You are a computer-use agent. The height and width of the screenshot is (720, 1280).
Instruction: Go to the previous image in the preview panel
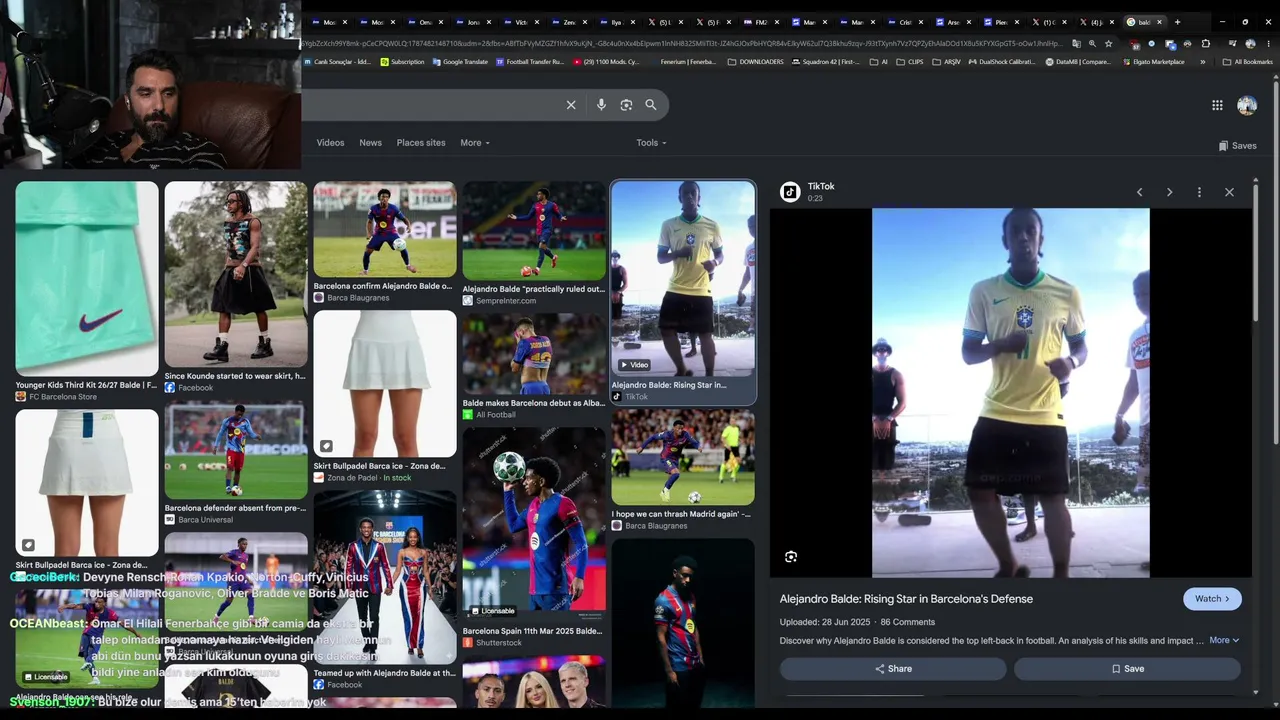click(1139, 192)
